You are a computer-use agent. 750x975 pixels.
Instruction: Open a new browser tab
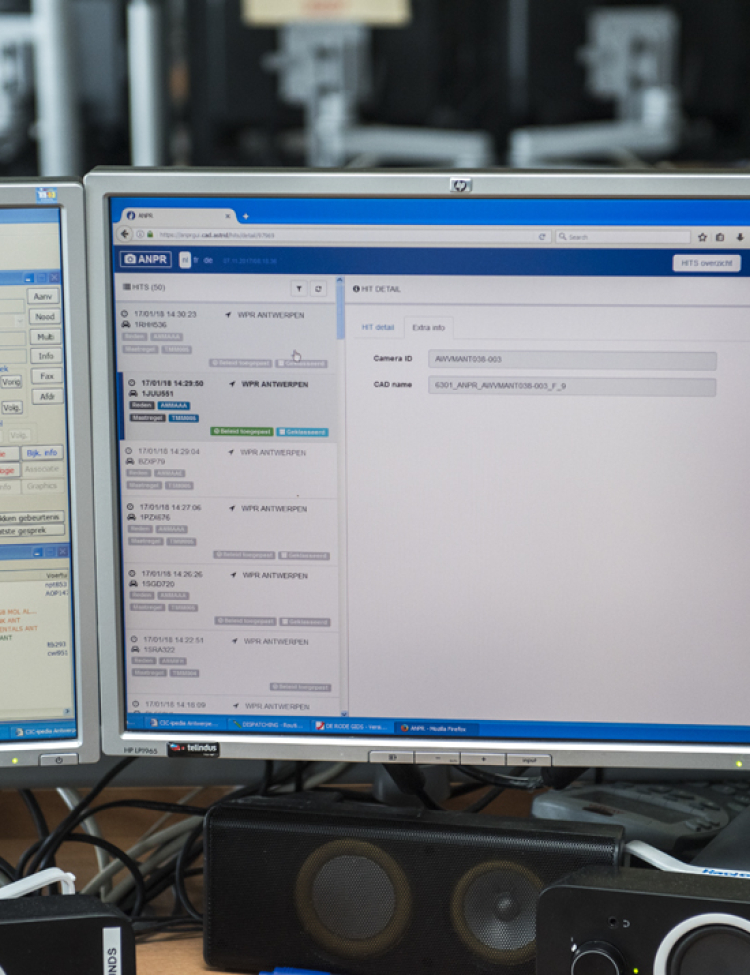pos(246,216)
